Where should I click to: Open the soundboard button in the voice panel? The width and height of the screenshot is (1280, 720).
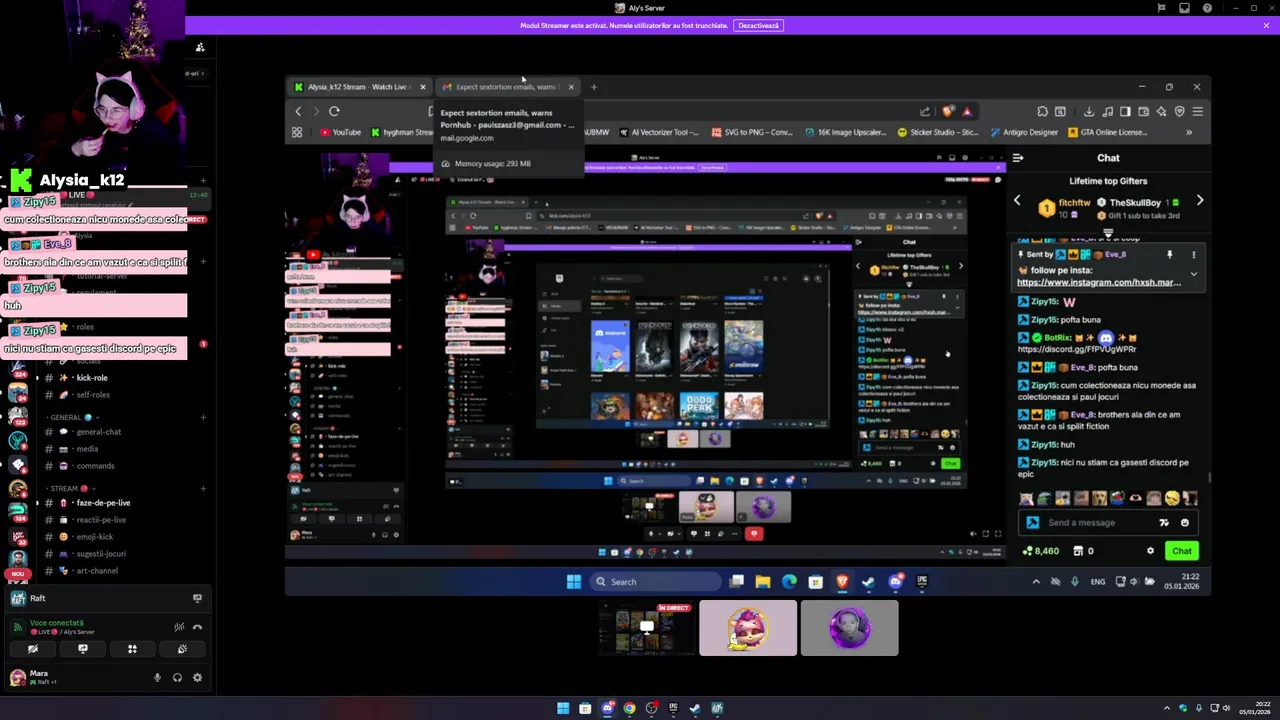pyautogui.click(x=182, y=649)
